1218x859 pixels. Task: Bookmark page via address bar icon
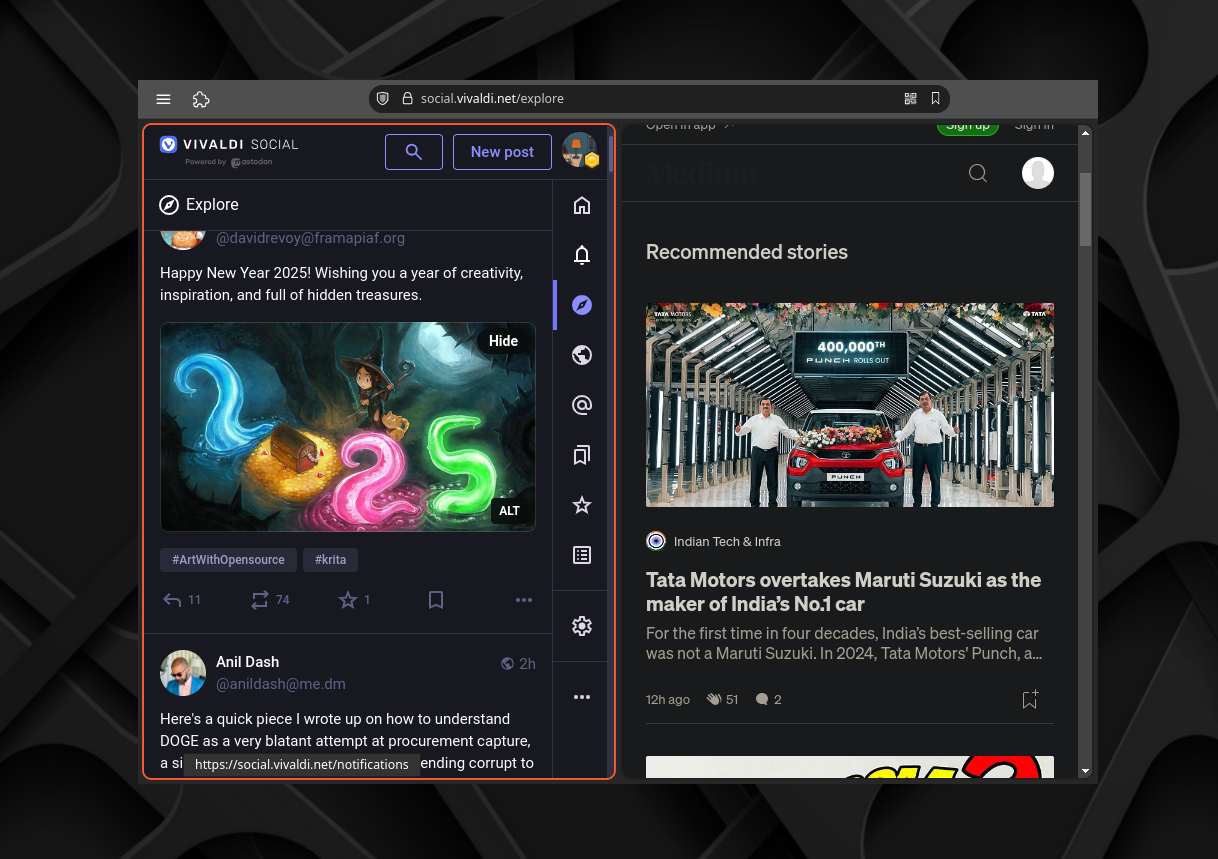(935, 98)
